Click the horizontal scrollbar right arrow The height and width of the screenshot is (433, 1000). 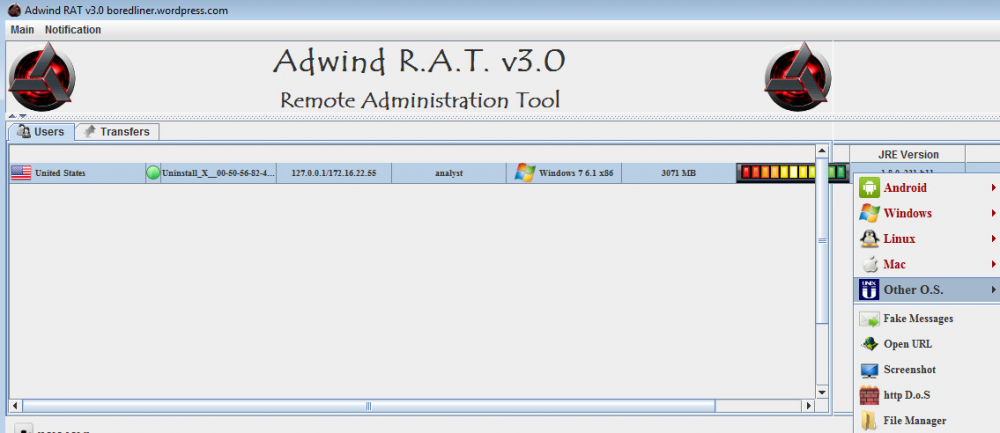[810, 406]
